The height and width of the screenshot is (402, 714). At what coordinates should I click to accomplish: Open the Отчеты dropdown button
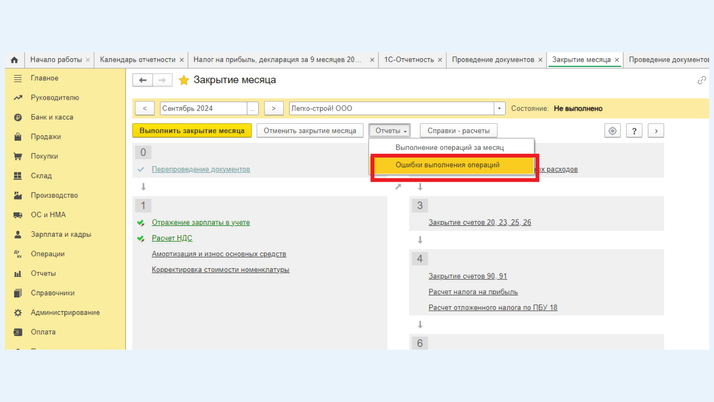tap(390, 131)
